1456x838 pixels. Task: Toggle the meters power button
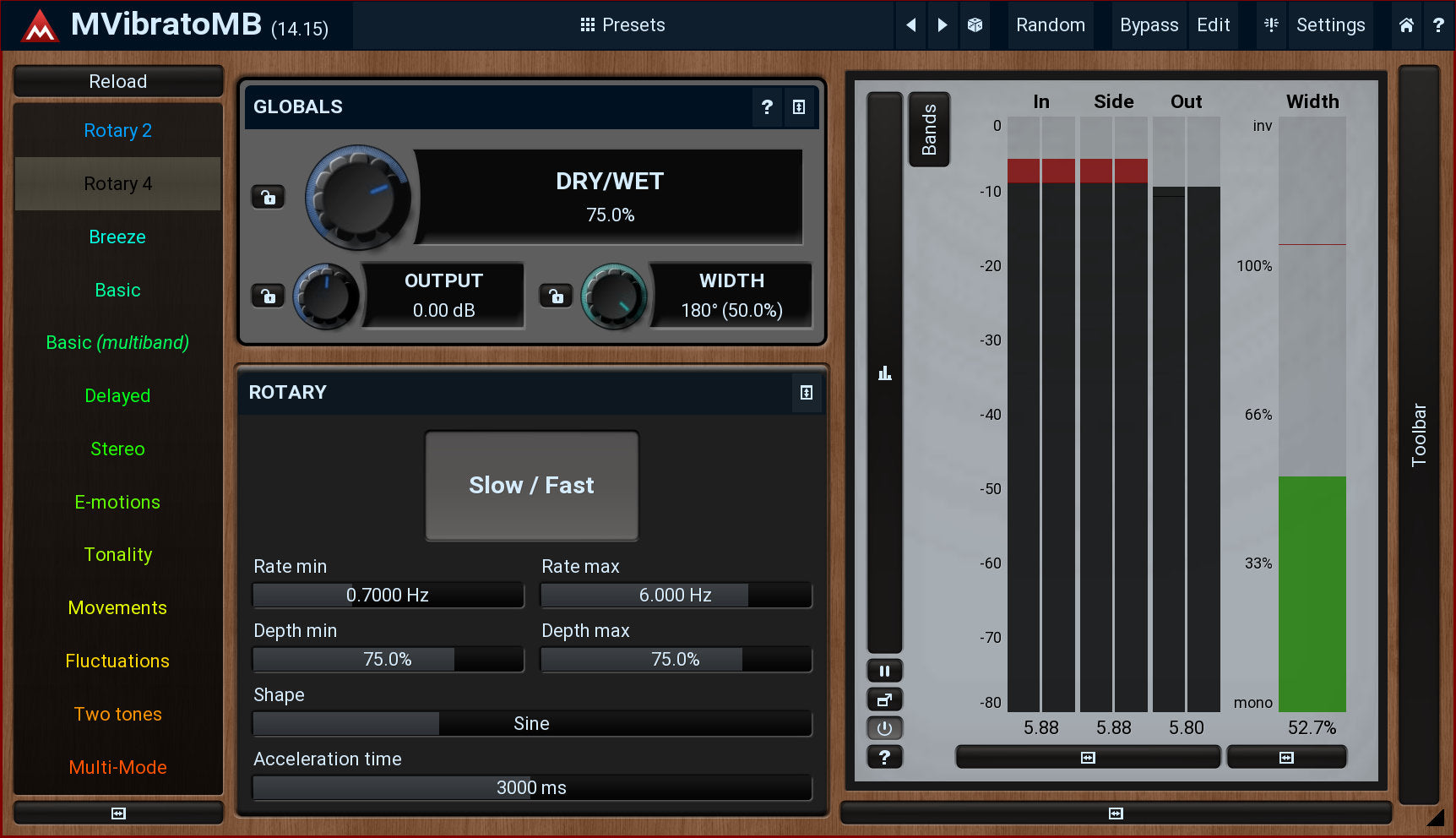[x=884, y=728]
